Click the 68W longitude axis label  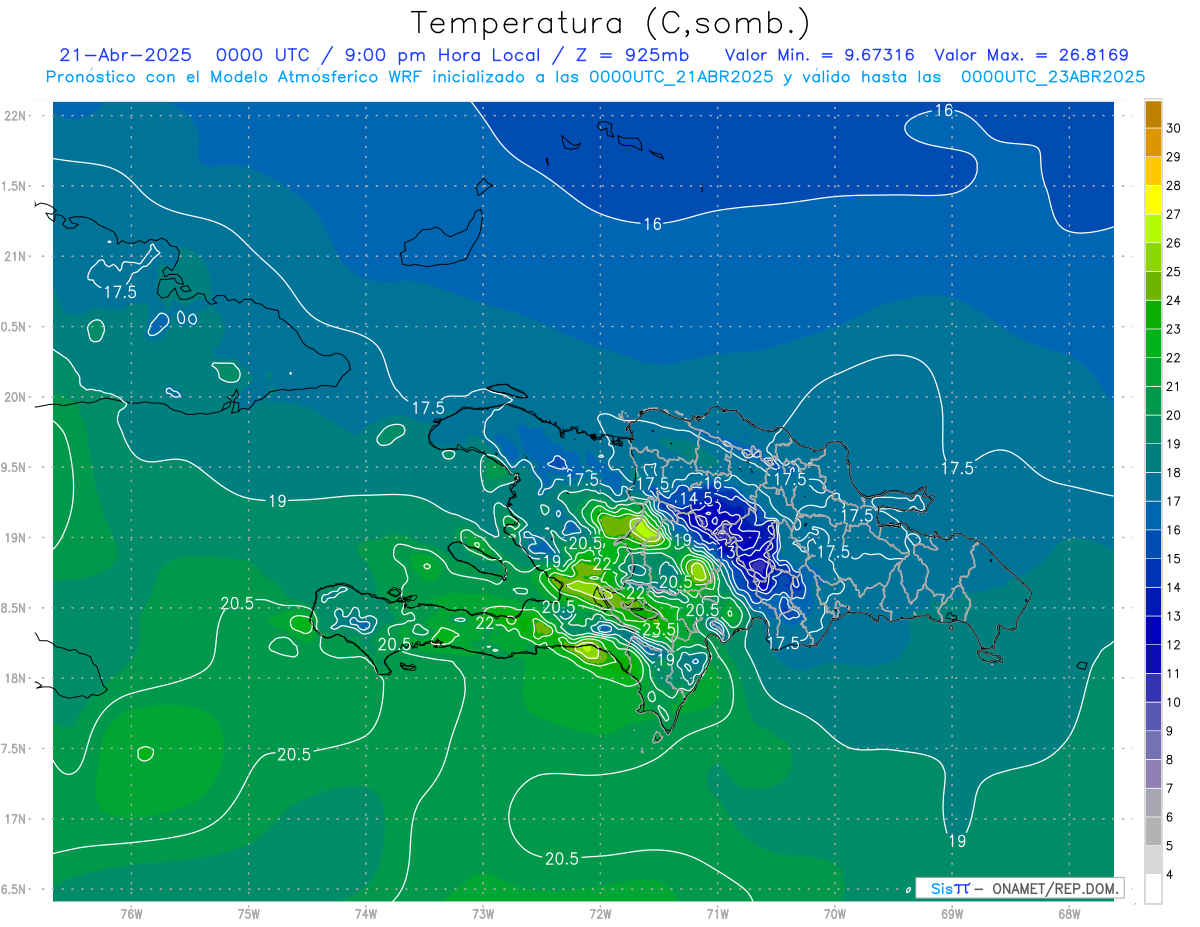(x=1069, y=913)
